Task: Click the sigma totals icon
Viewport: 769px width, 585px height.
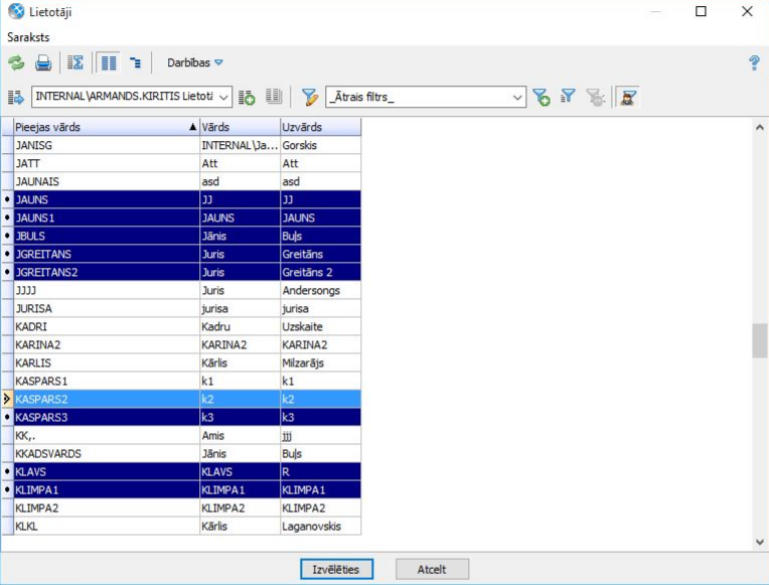Action: 75,63
